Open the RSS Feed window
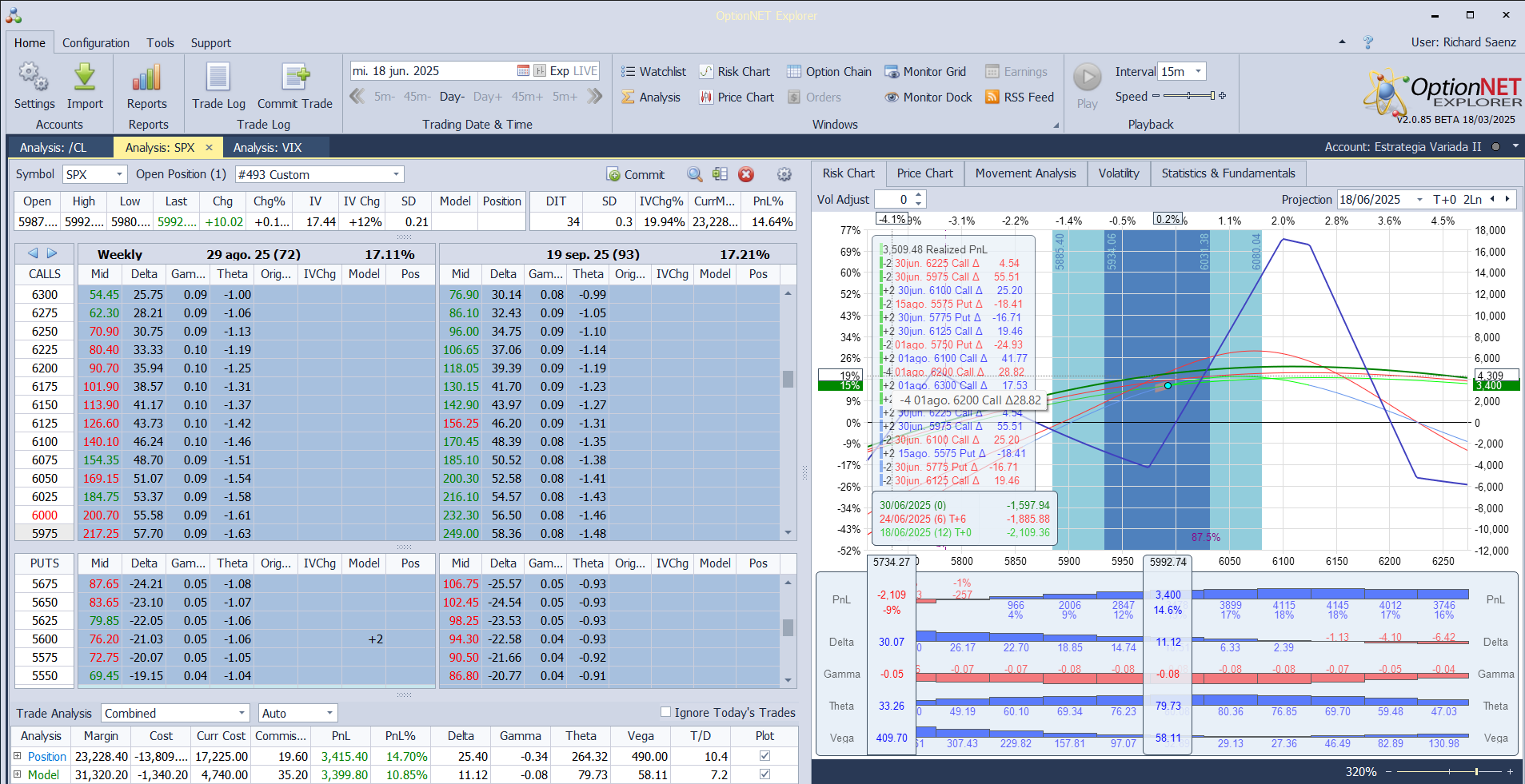Image resolution: width=1525 pixels, height=784 pixels. [1020, 98]
